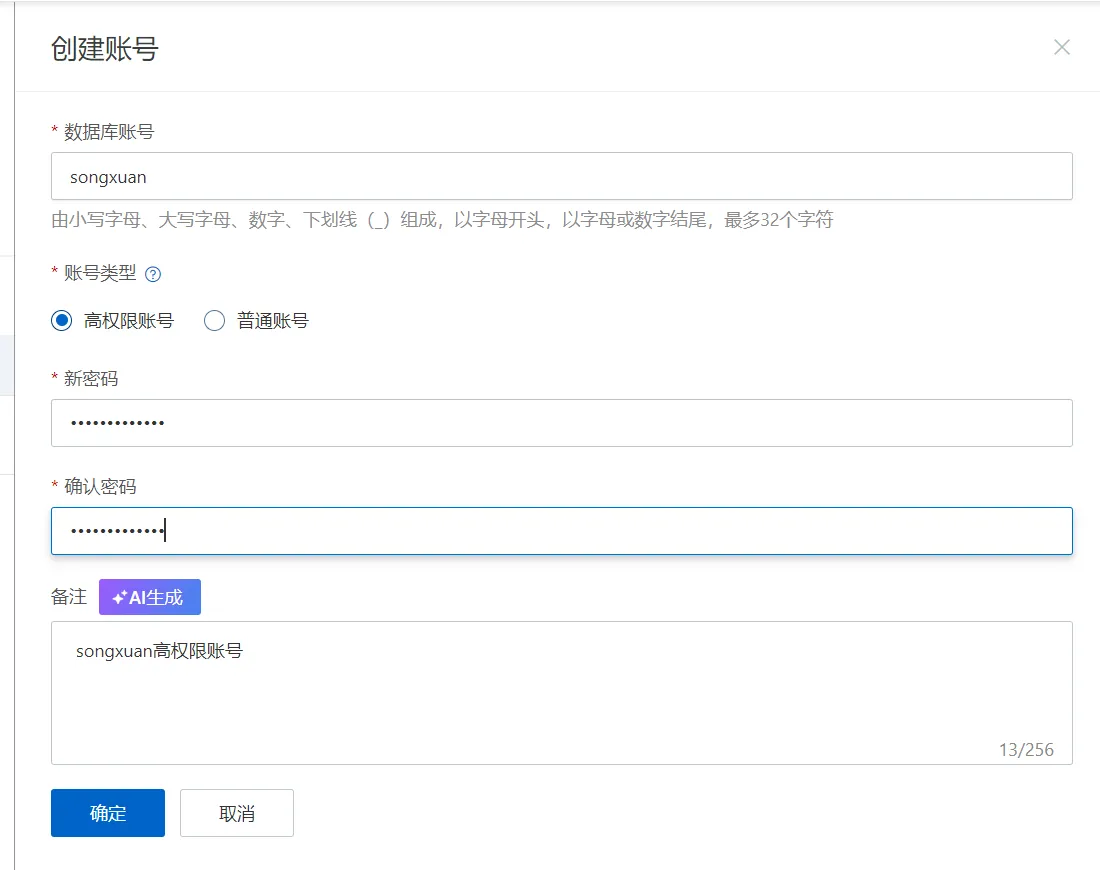Select the 高权限账号 radio button
The image size is (1100, 870).
[62, 321]
